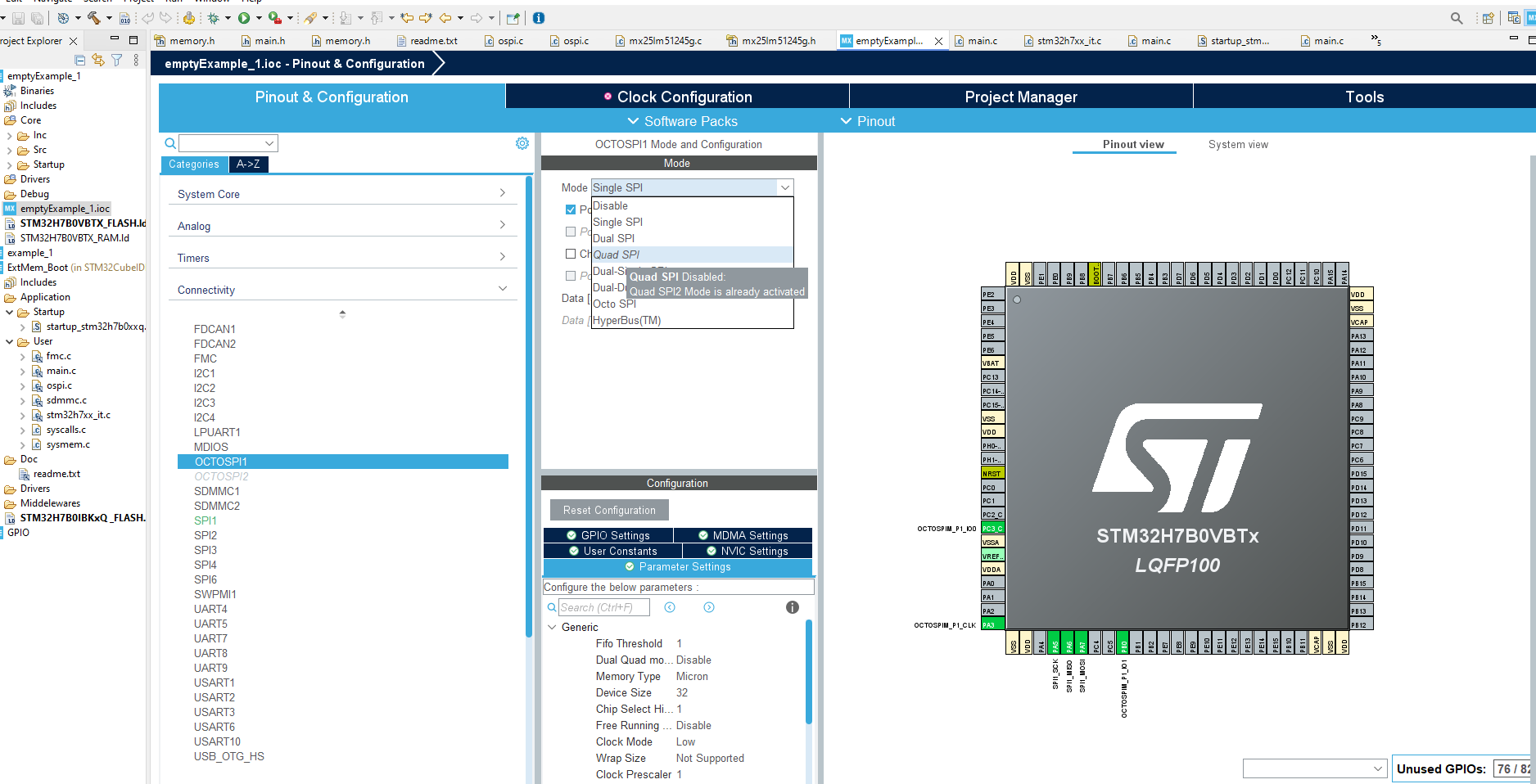Click the parameter search field
The height and width of the screenshot is (784, 1536).
point(603,607)
